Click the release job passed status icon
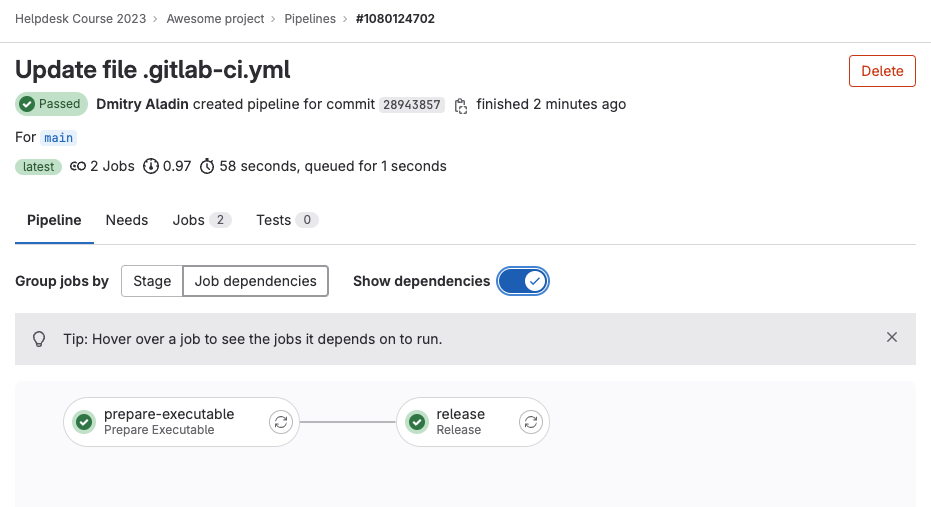This screenshot has height=507, width=931. point(417,422)
